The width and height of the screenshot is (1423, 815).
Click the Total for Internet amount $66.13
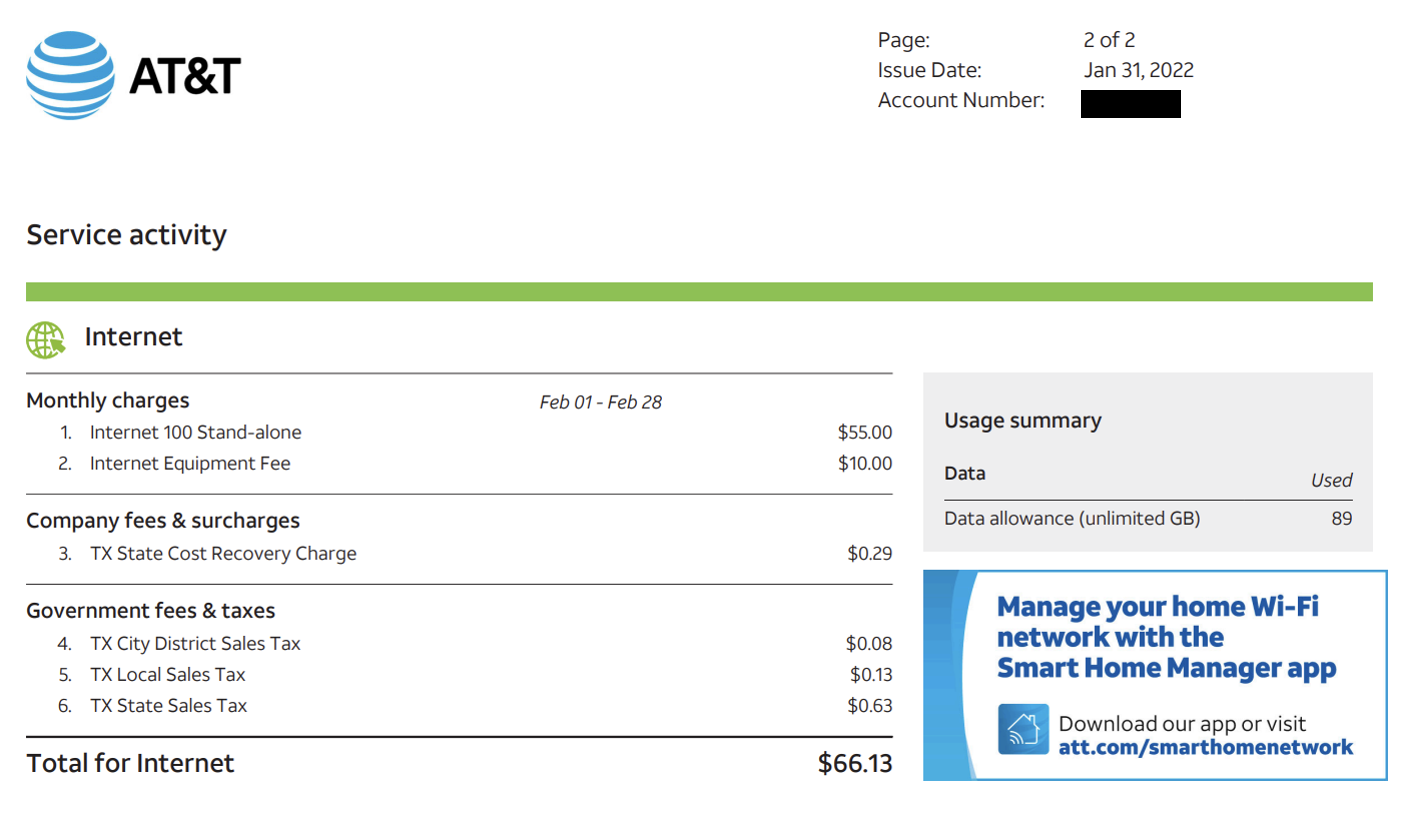[854, 763]
